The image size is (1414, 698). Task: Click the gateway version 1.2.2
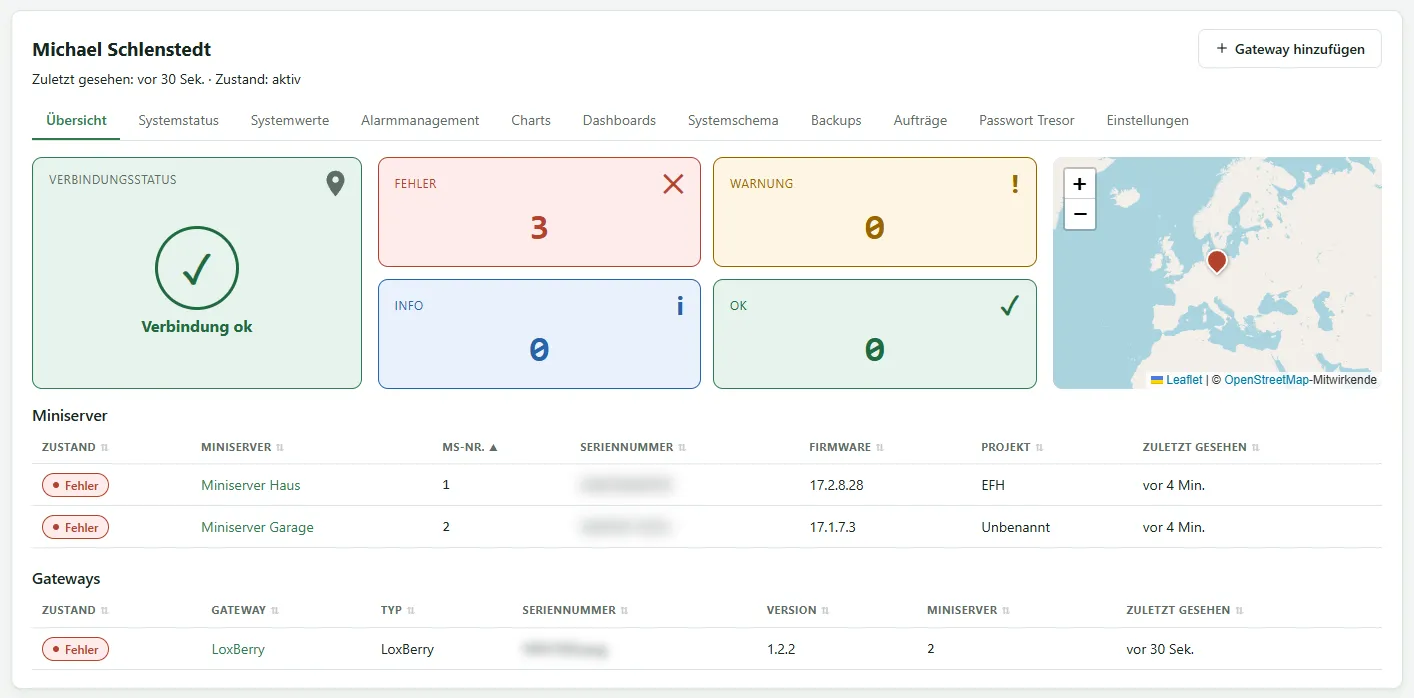pyautogui.click(x=781, y=649)
